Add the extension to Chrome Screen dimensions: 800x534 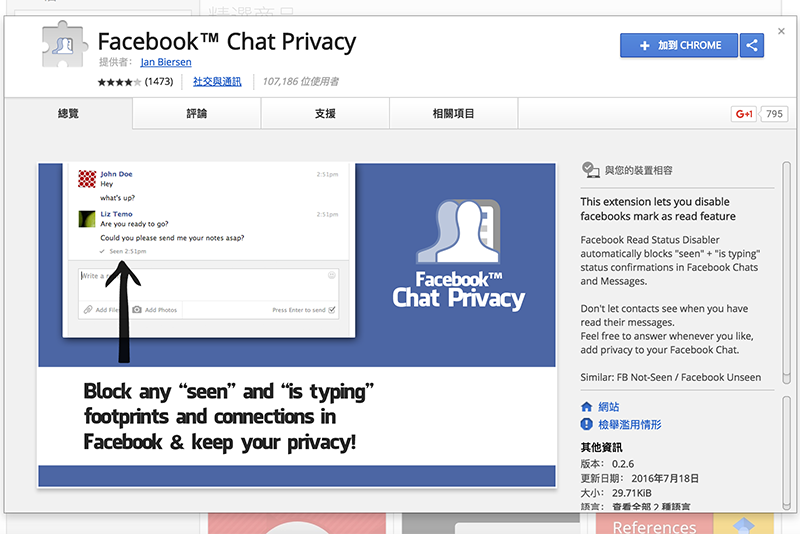[x=679, y=45]
